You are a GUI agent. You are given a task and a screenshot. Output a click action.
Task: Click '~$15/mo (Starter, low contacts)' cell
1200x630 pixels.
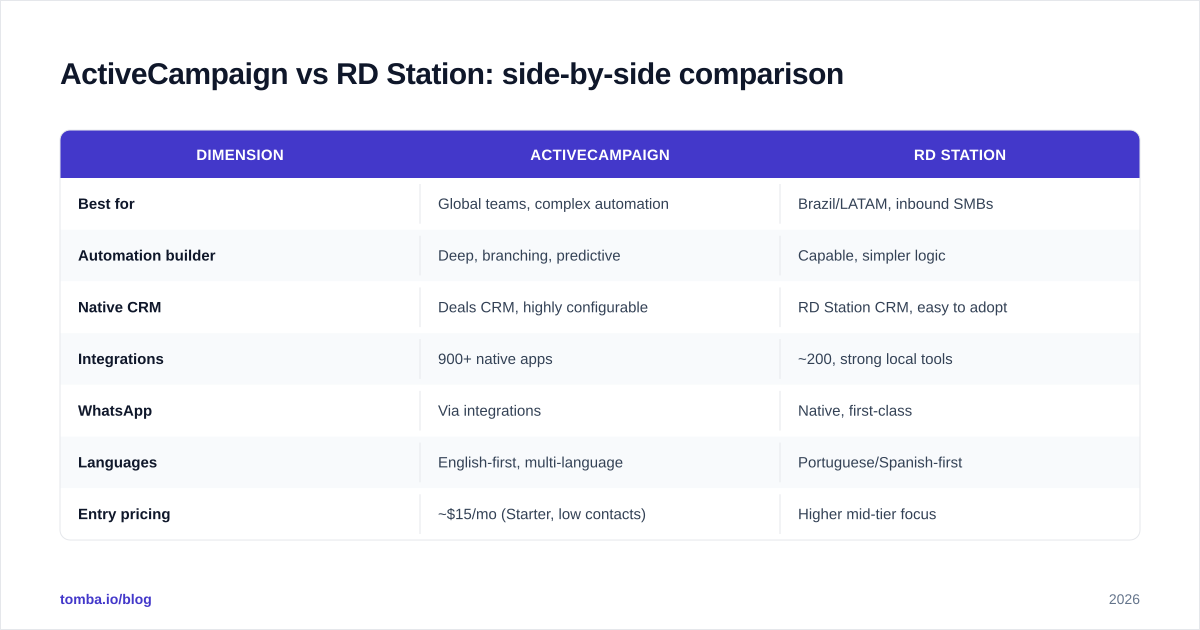pyautogui.click(x=600, y=514)
